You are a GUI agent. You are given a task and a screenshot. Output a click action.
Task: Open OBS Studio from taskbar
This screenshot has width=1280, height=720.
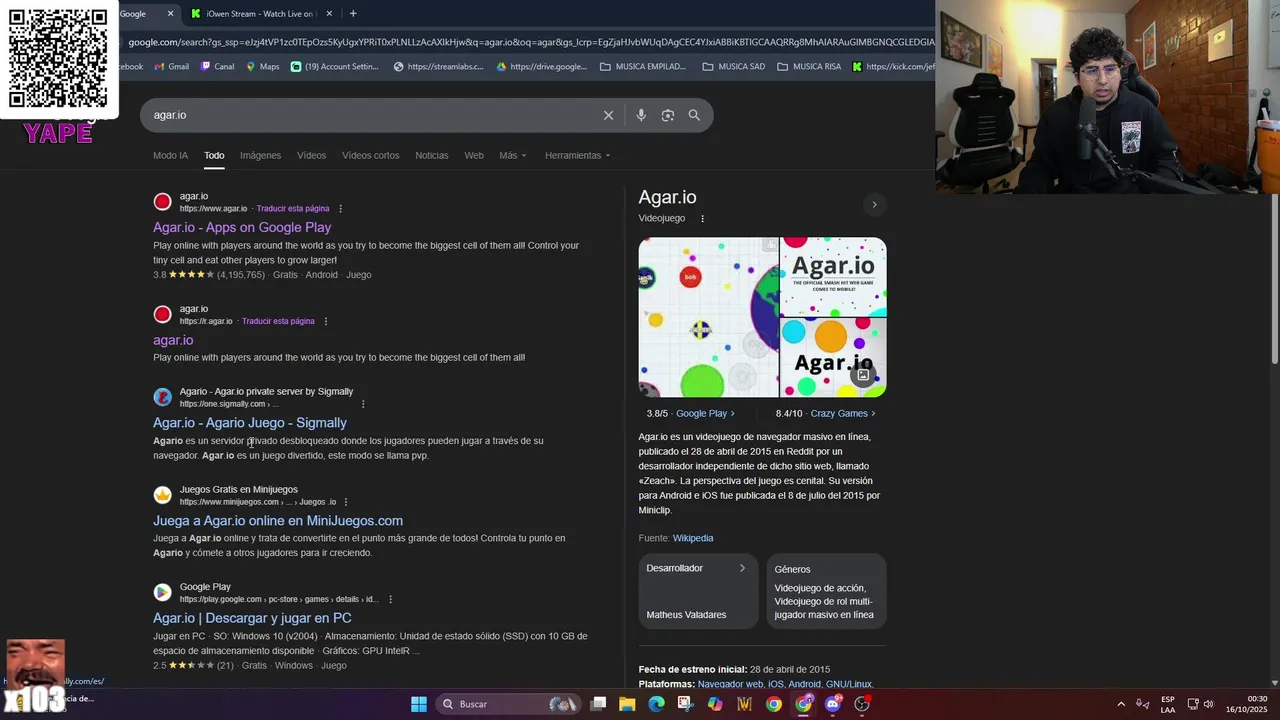pos(862,704)
